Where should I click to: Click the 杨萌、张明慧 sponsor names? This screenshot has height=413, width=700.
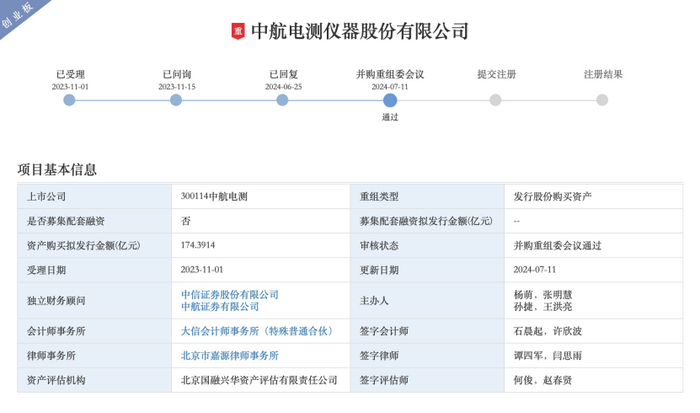542,295
